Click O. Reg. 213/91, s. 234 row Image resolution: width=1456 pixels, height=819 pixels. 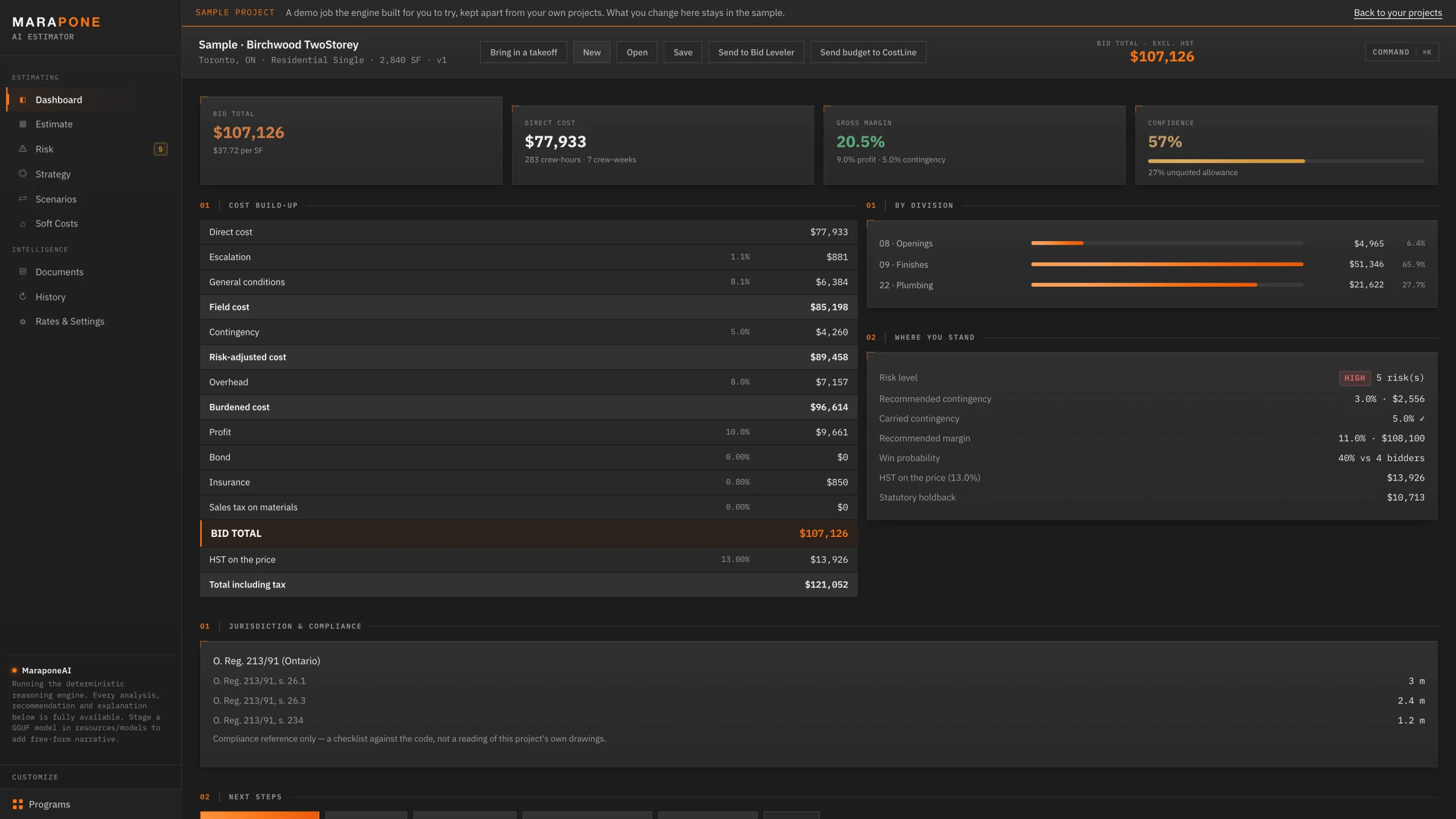click(x=818, y=721)
